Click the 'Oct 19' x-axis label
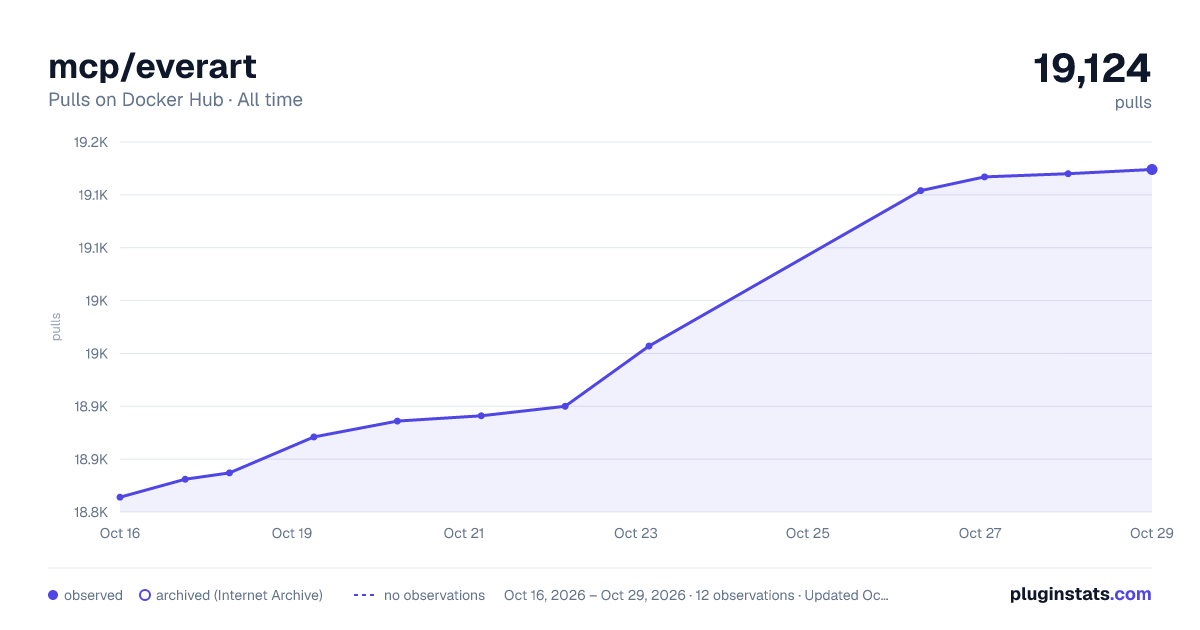 point(292,533)
